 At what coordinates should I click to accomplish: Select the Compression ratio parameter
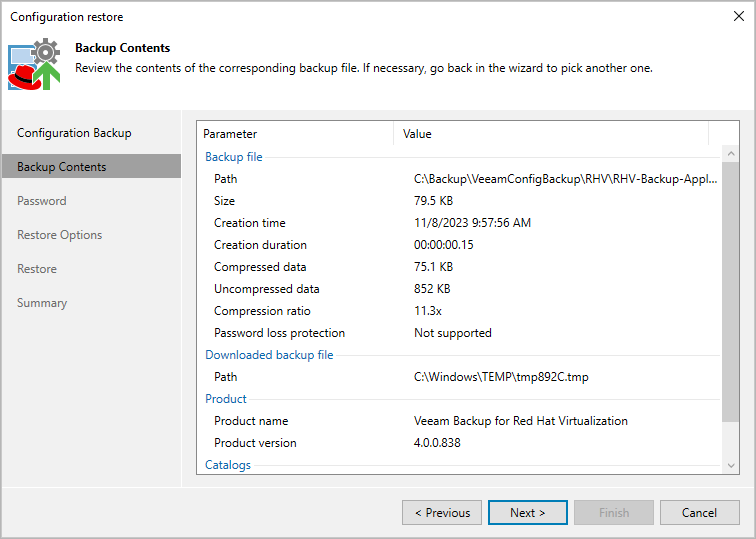(x=262, y=311)
